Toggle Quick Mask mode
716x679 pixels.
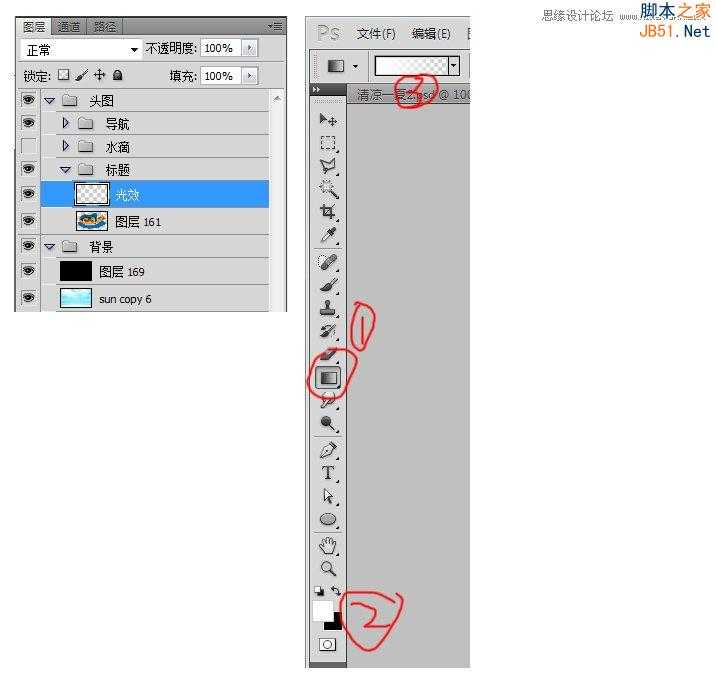coord(327,644)
